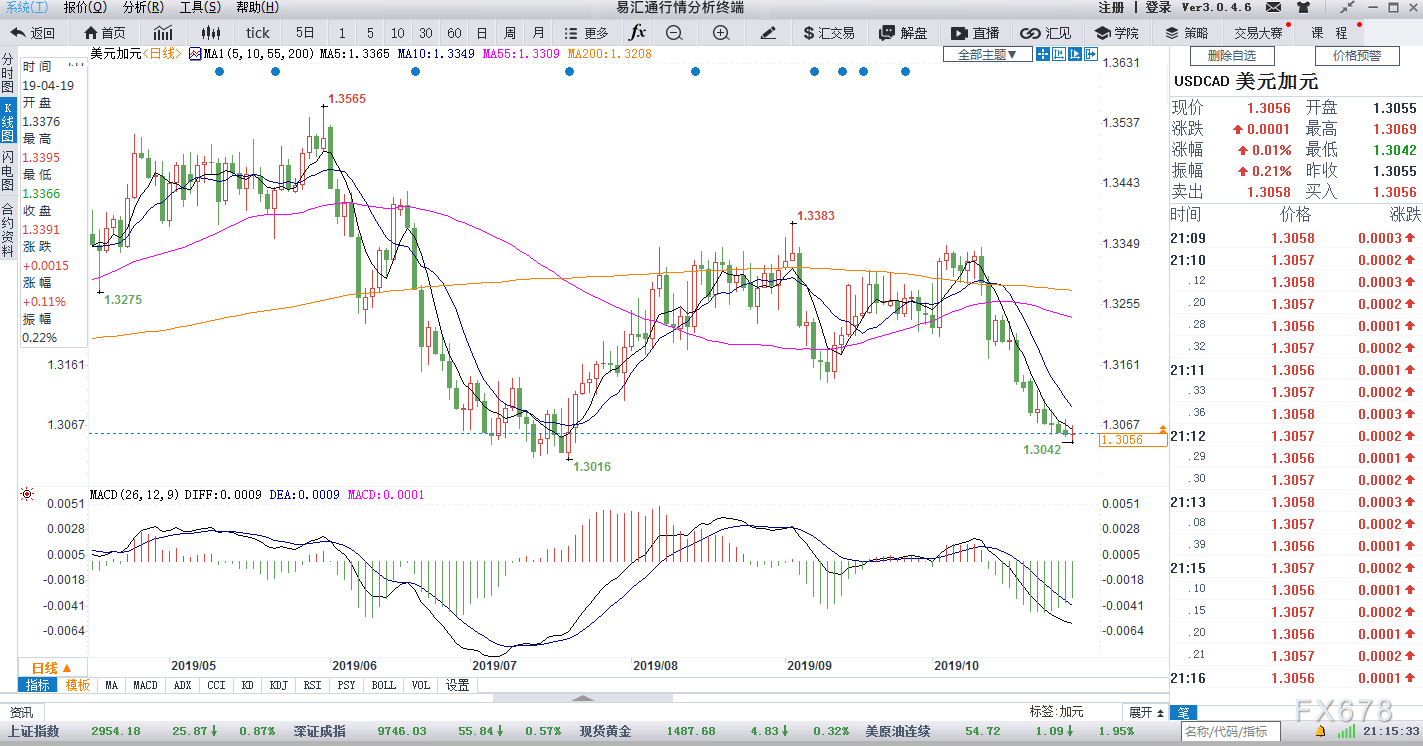Select the 5日 period
Image resolution: width=1423 pixels, height=746 pixels.
pos(306,33)
